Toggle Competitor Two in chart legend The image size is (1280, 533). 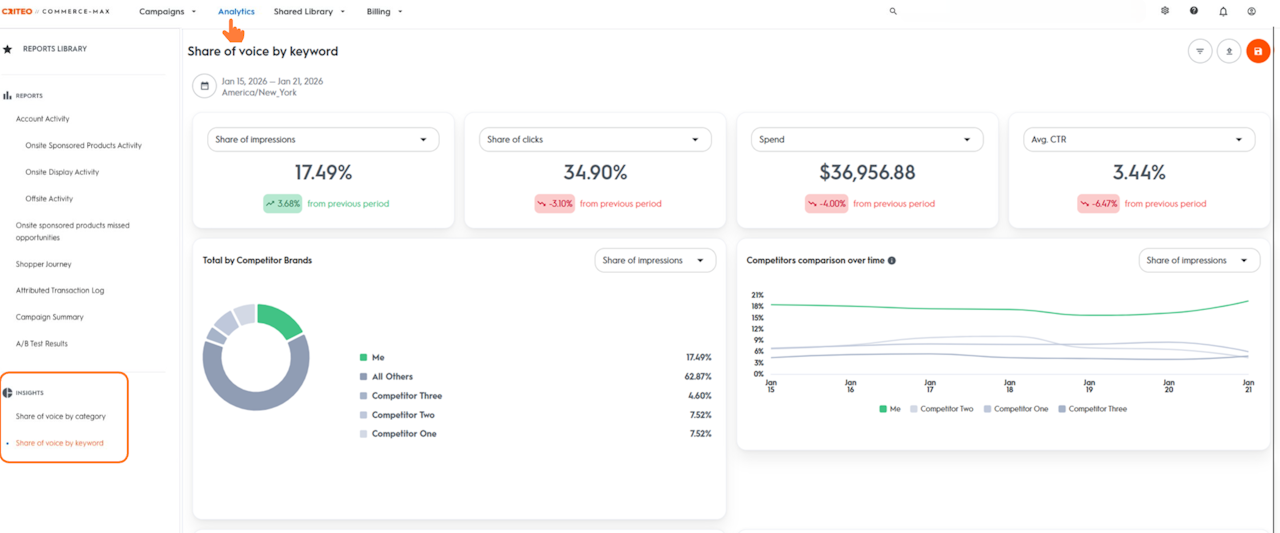point(940,409)
